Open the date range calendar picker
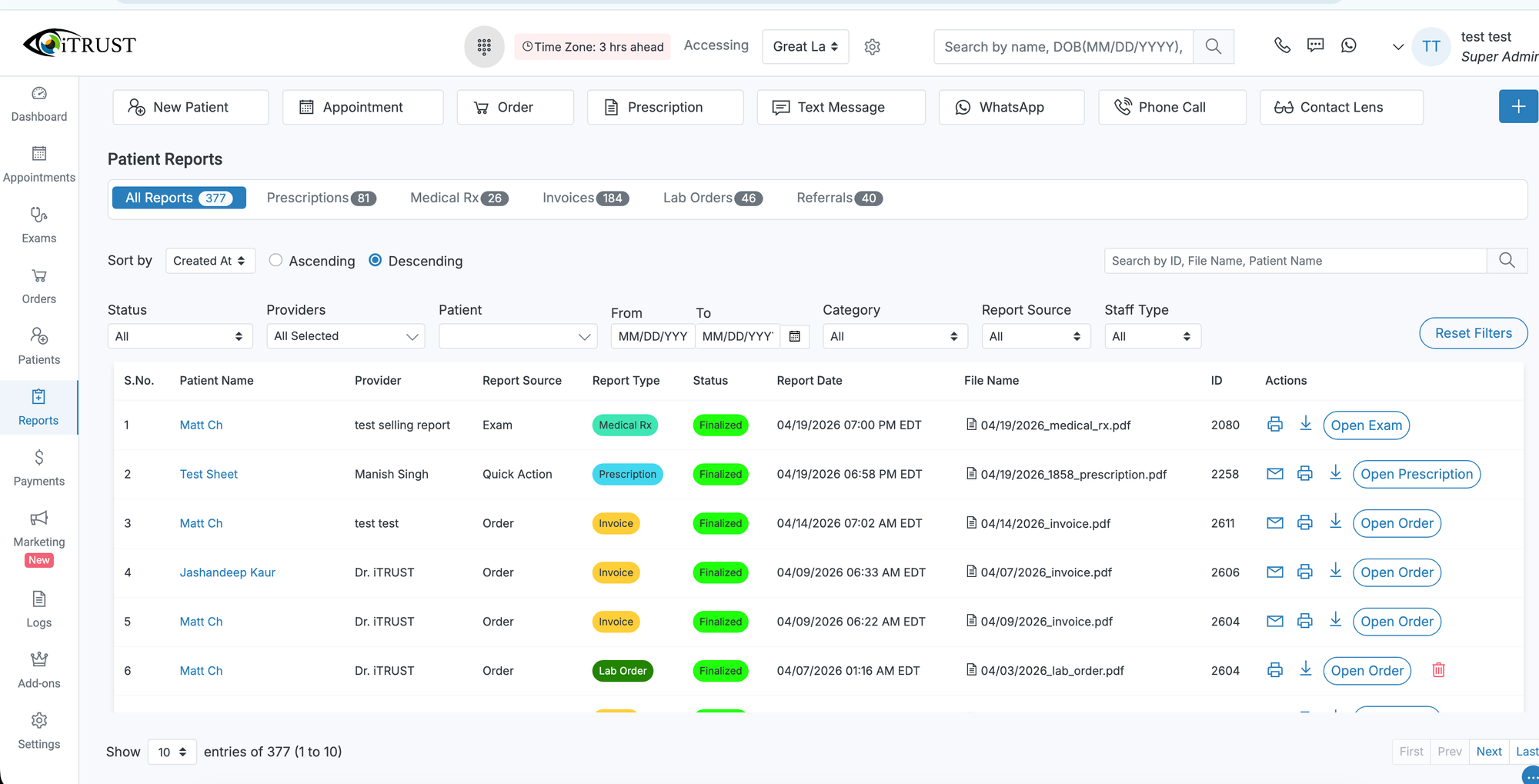Image resolution: width=1539 pixels, height=784 pixels. pos(795,336)
